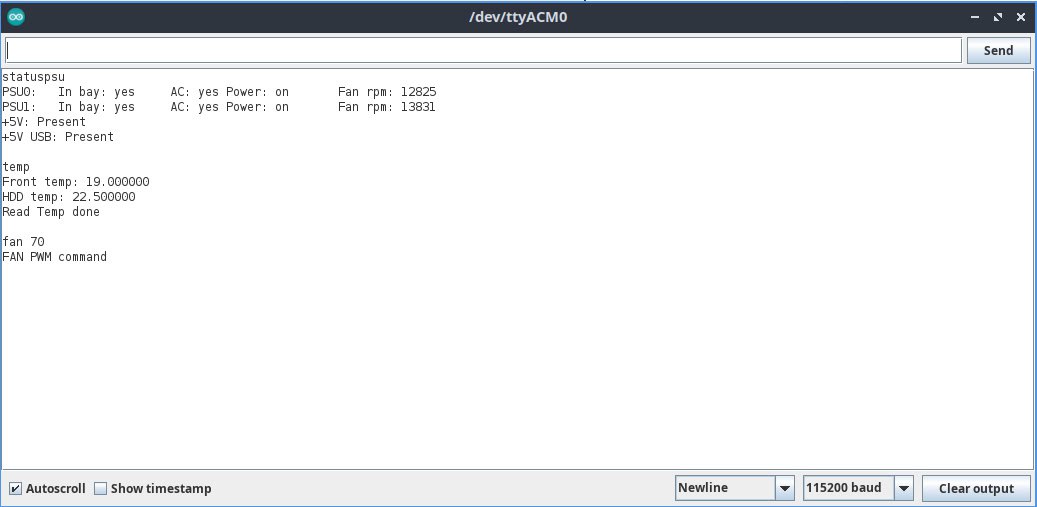
Task: Minimize the serial monitor window
Action: (x=976, y=17)
